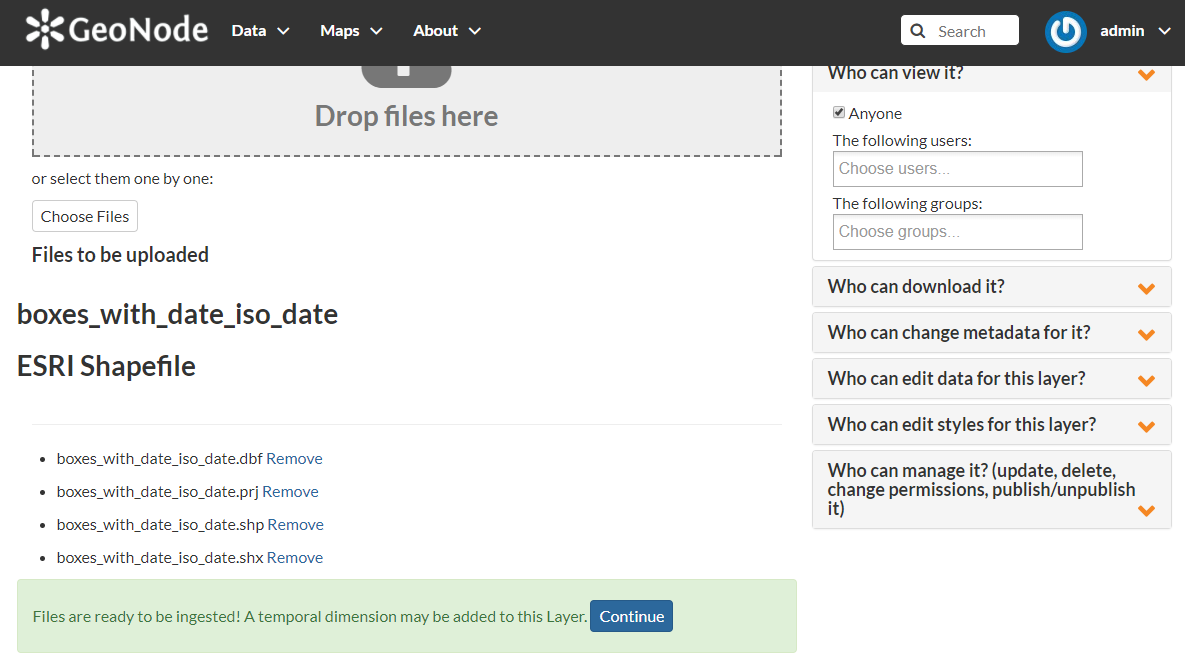The image size is (1185, 666).
Task: Expand 'Who can edit styles for this layer?'
Action: tap(990, 424)
